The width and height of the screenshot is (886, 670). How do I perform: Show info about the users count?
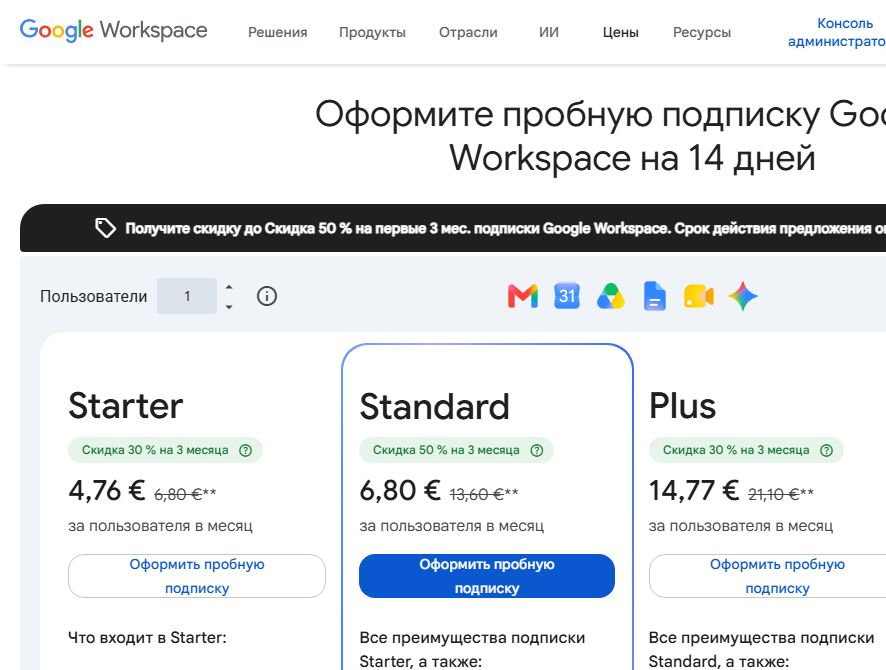coord(267,296)
